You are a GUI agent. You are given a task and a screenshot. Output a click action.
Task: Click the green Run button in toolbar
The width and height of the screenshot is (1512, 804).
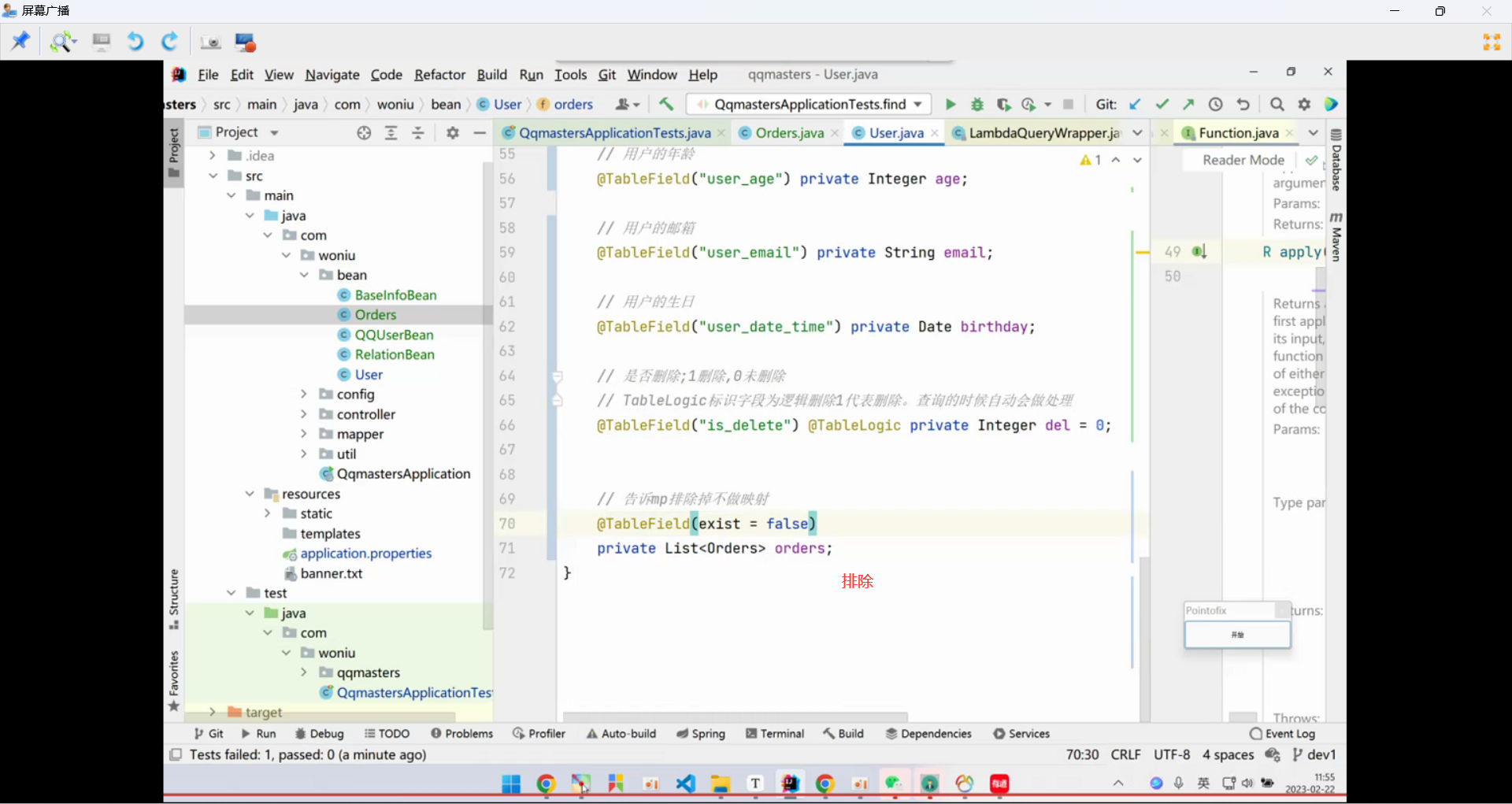coord(951,104)
